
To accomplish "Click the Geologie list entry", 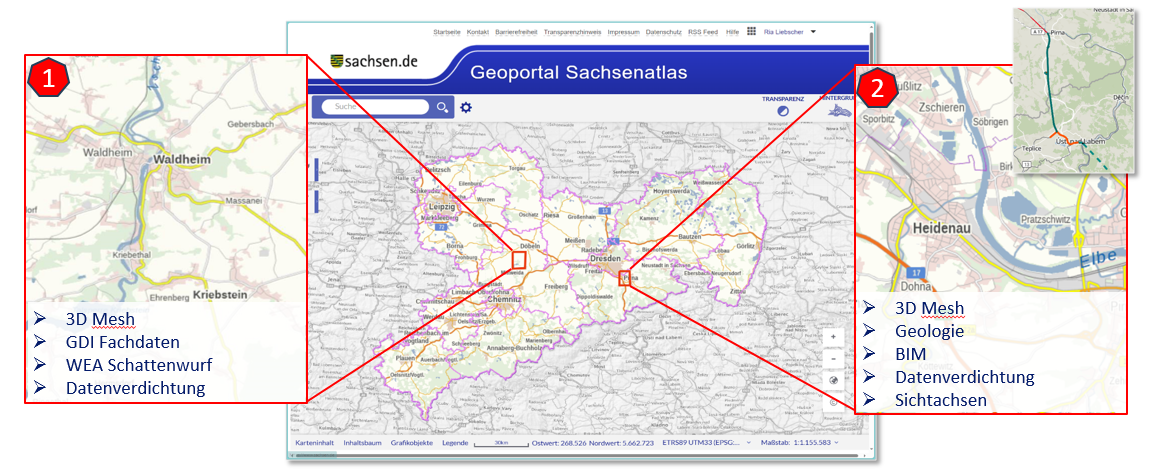I will 929,331.
